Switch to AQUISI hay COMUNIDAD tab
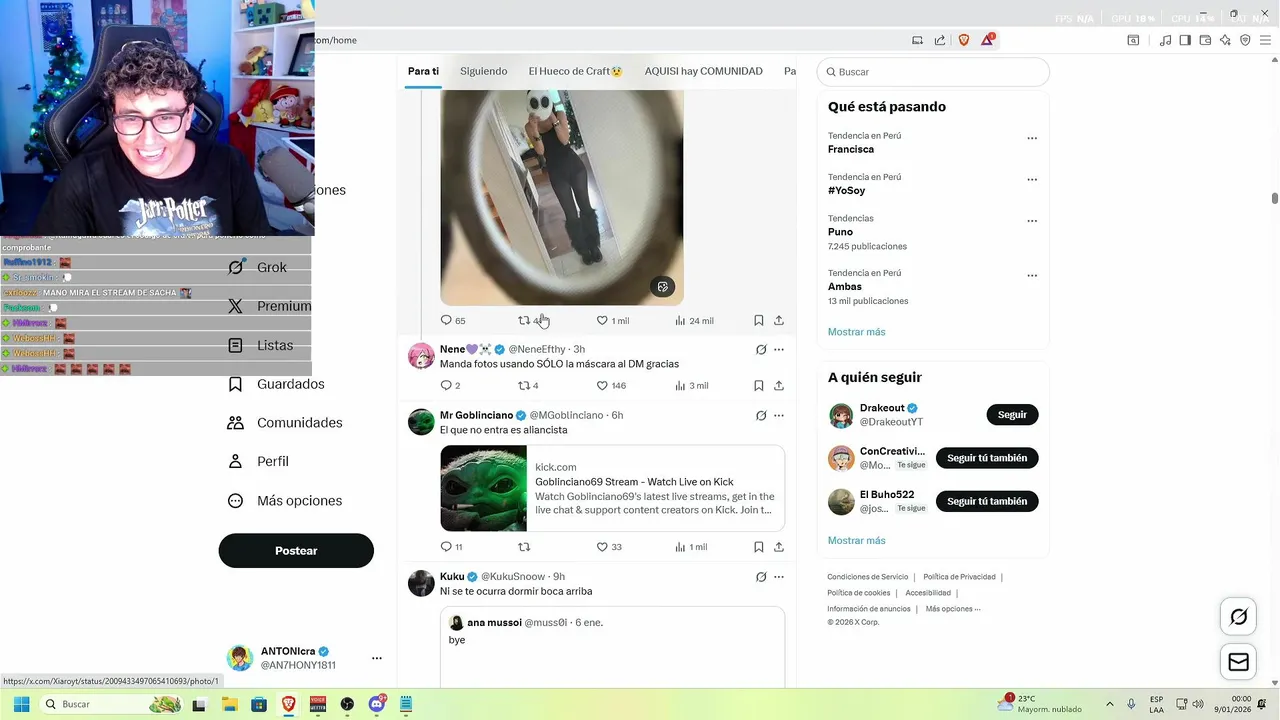This screenshot has width=1280, height=720. click(x=704, y=71)
